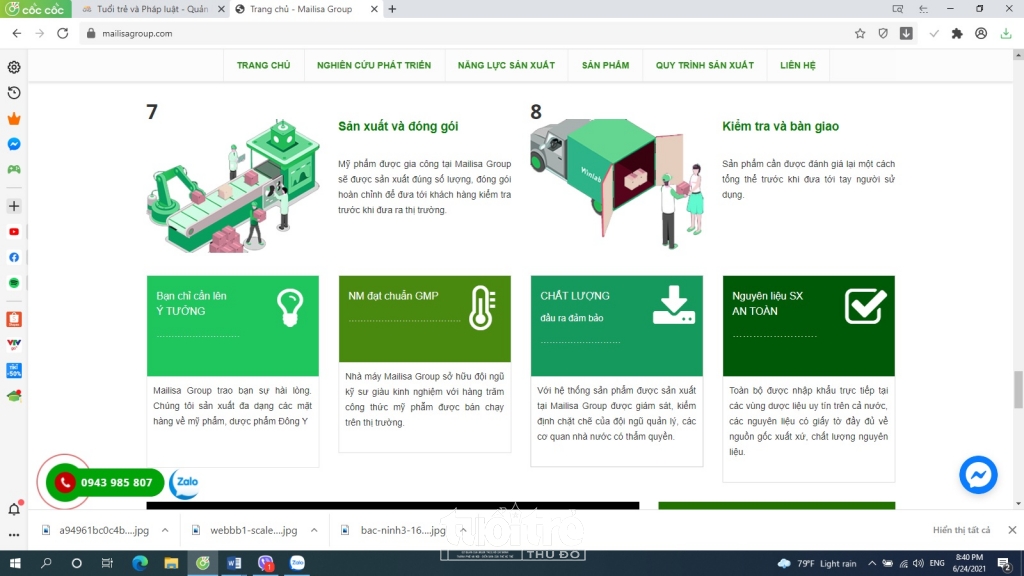Open TRANG CHỦ menu item
Image resolution: width=1024 pixels, height=576 pixels.
click(x=263, y=65)
